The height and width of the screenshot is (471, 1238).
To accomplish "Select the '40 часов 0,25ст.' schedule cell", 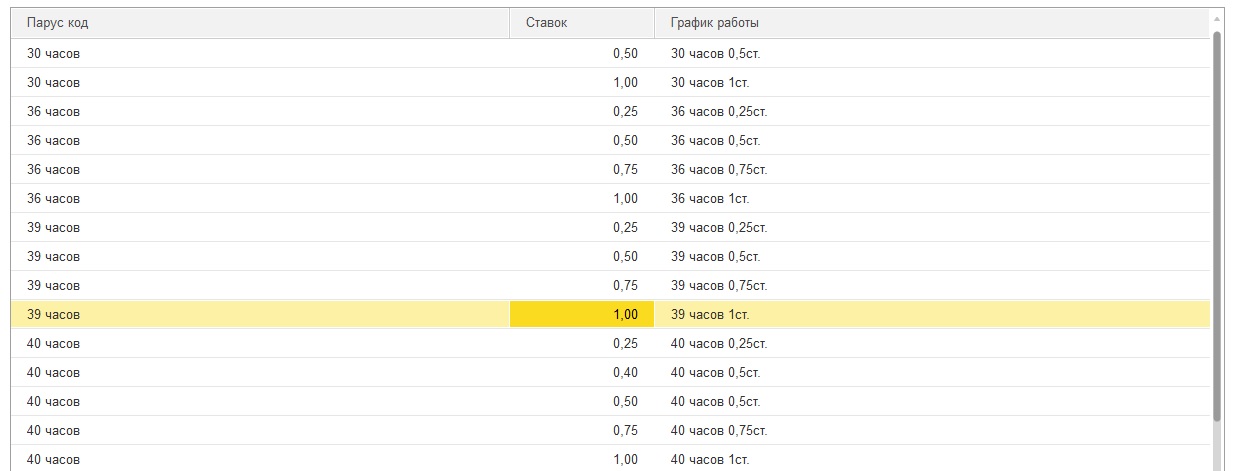I will point(718,343).
